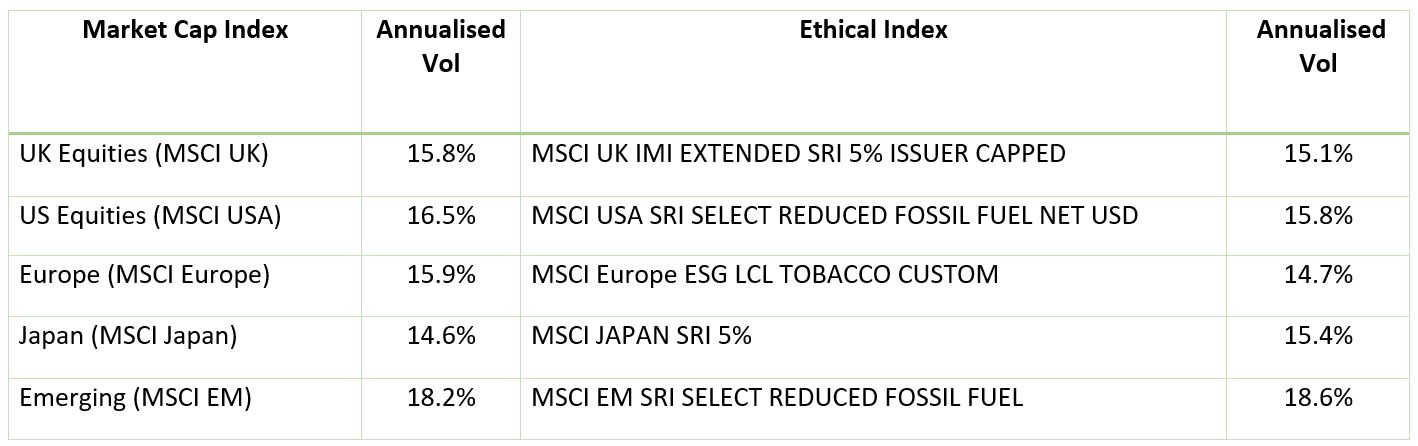Select the Japan (MSCI Japan) cell
Image resolution: width=1418 pixels, height=446 pixels.
point(128,336)
